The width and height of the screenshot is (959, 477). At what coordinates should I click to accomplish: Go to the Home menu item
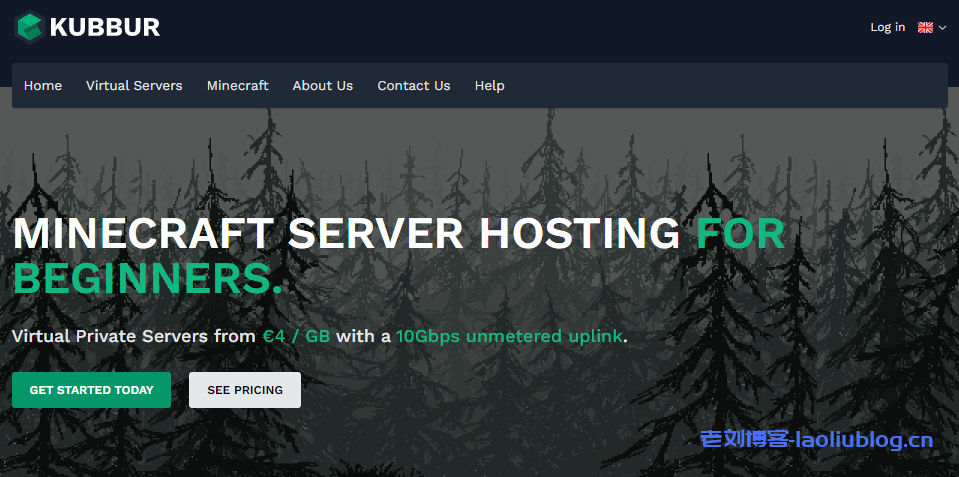43,86
